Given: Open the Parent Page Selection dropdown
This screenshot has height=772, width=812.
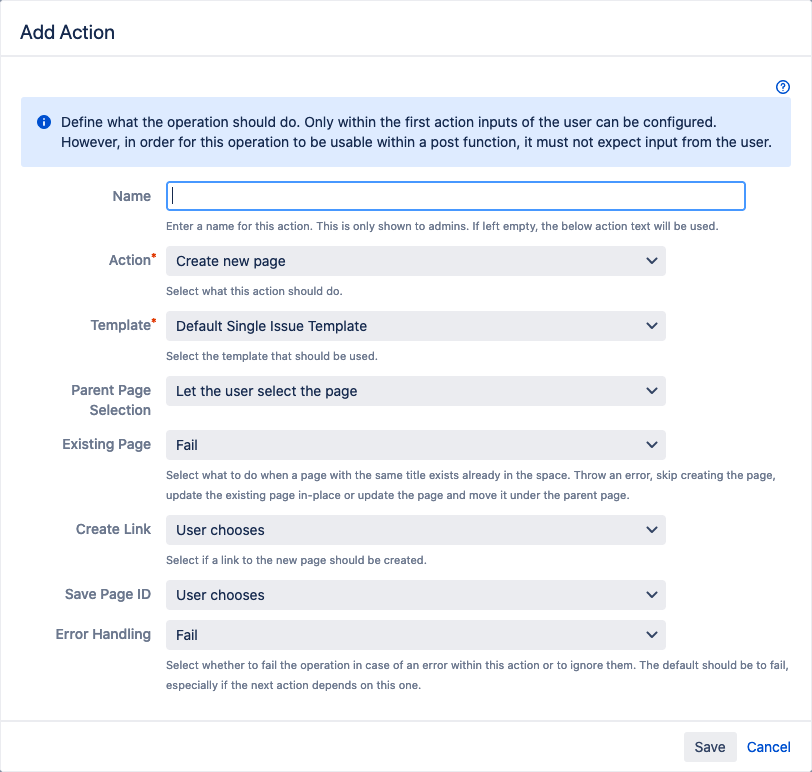Looking at the screenshot, I should click(416, 391).
